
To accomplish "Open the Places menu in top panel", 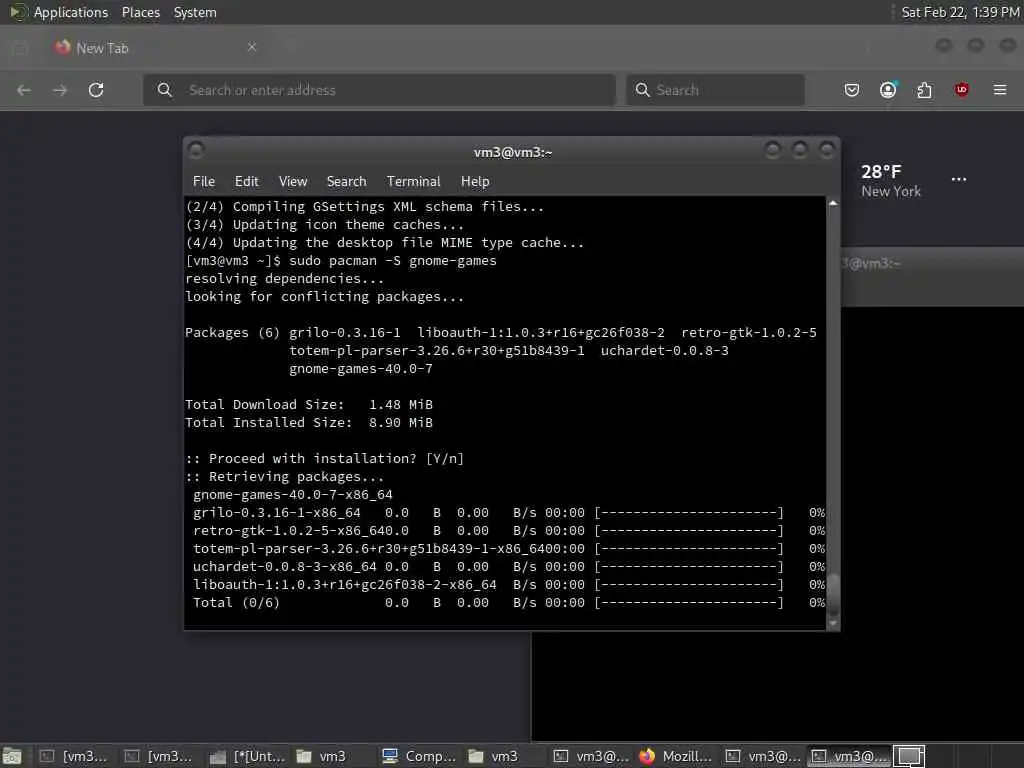I will tap(140, 12).
